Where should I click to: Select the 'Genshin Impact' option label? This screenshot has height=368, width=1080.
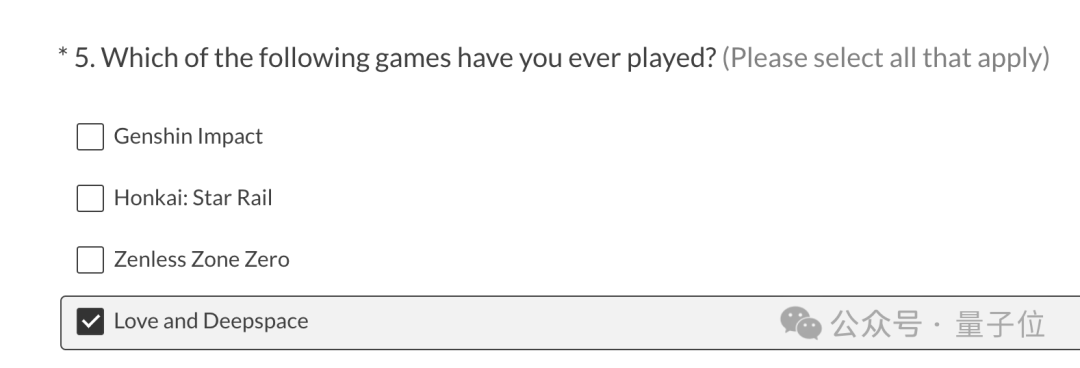[188, 136]
